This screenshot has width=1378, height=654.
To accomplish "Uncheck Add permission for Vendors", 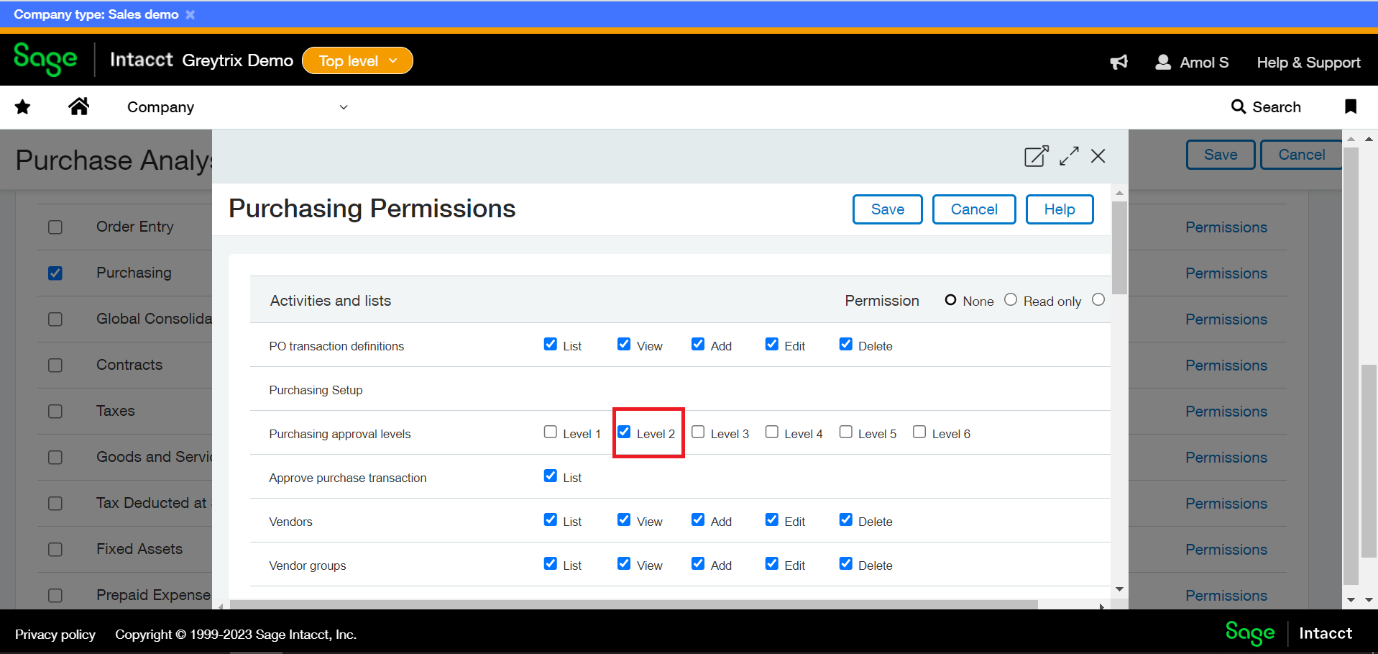I will 698,520.
